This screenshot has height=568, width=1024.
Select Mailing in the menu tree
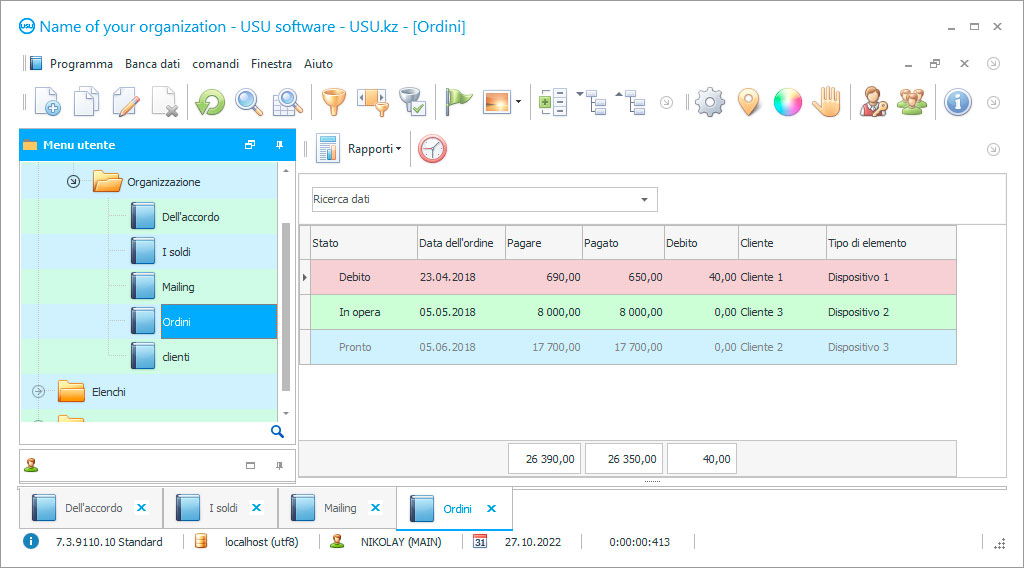pos(178,287)
